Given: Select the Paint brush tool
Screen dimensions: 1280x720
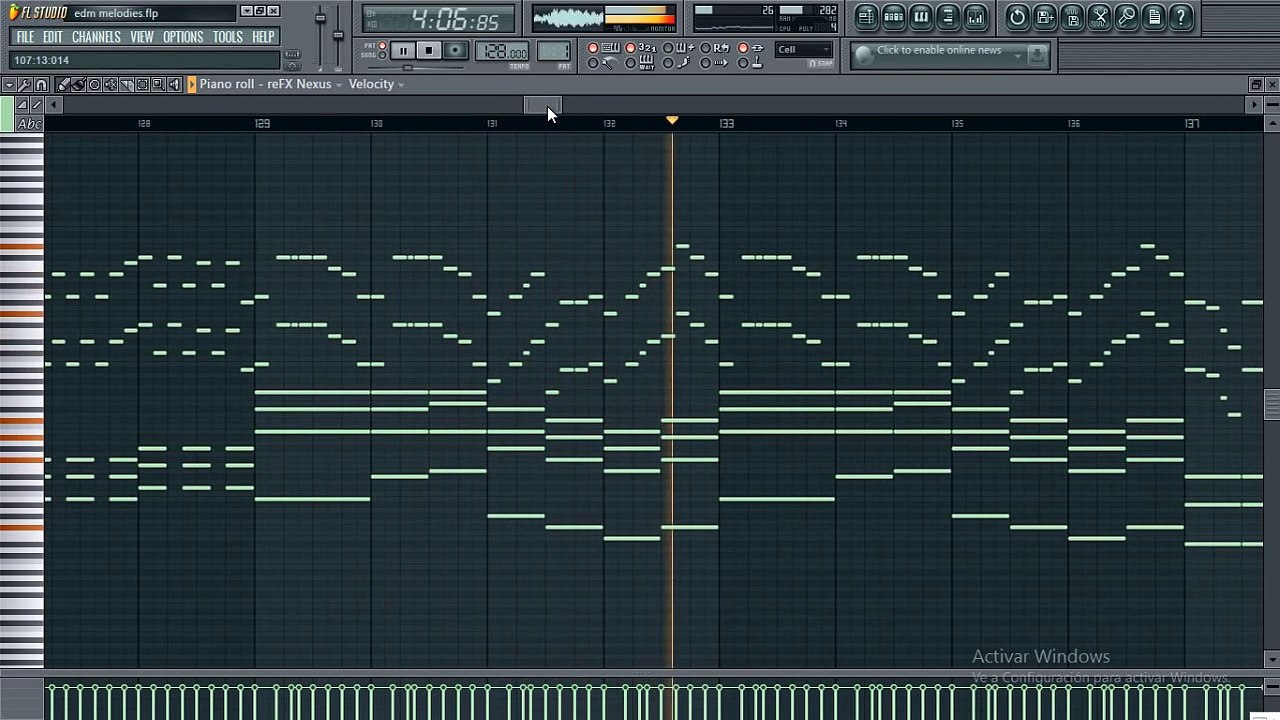Looking at the screenshot, I should 78,85.
